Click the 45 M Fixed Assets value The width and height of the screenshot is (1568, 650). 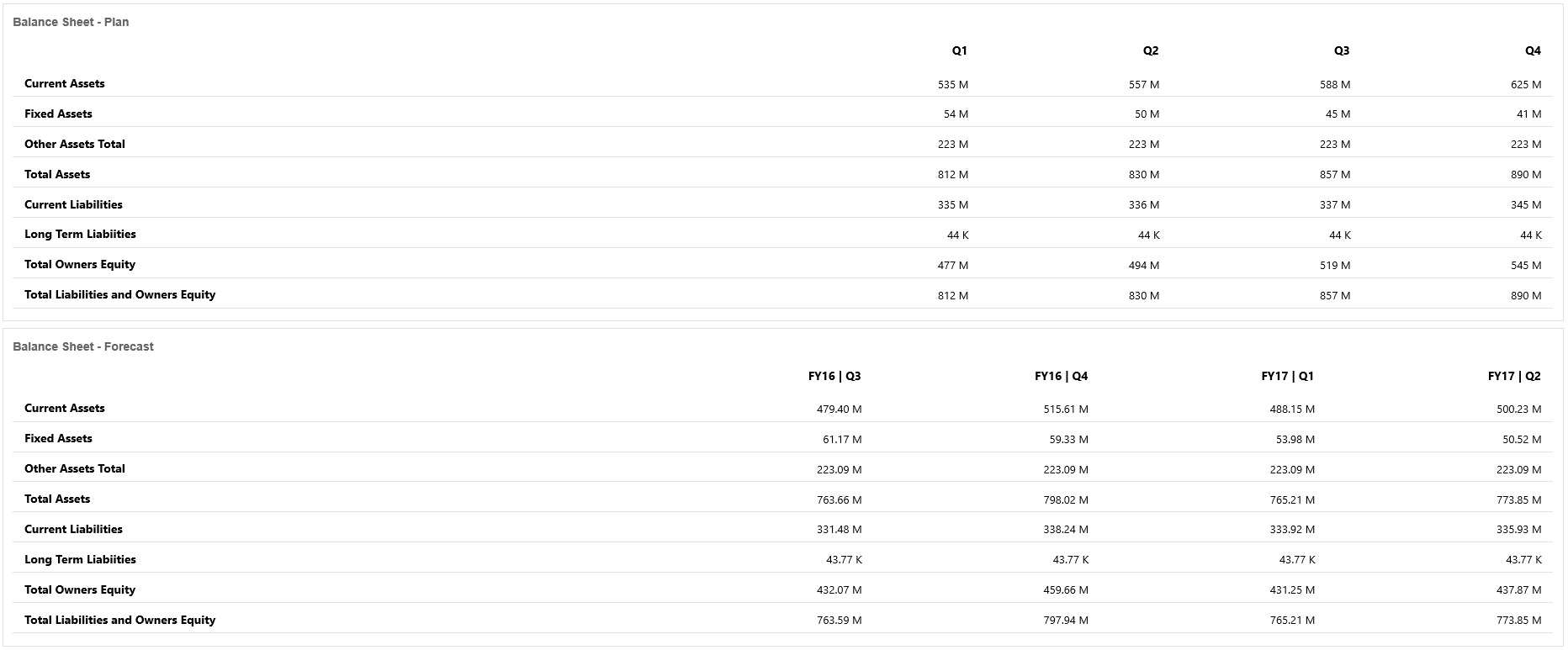[x=1338, y=114]
